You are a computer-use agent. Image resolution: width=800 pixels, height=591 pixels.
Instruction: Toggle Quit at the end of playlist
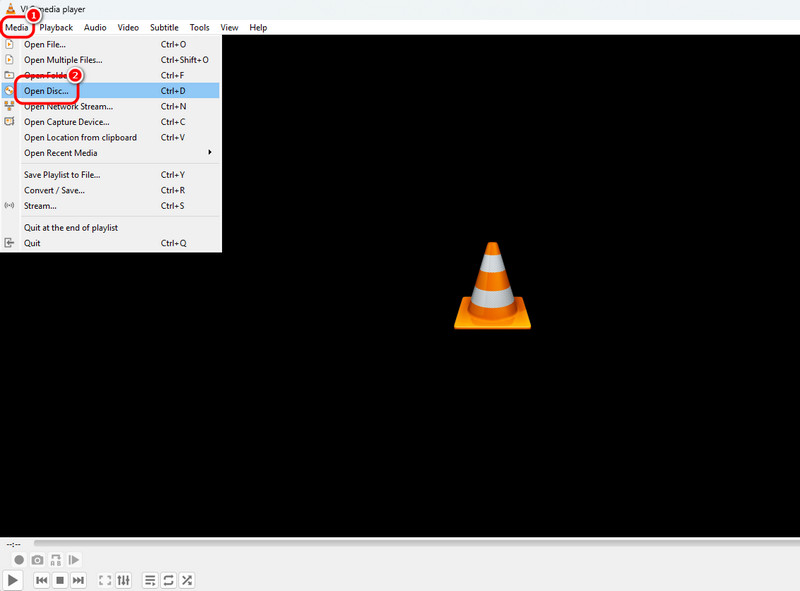point(111,228)
